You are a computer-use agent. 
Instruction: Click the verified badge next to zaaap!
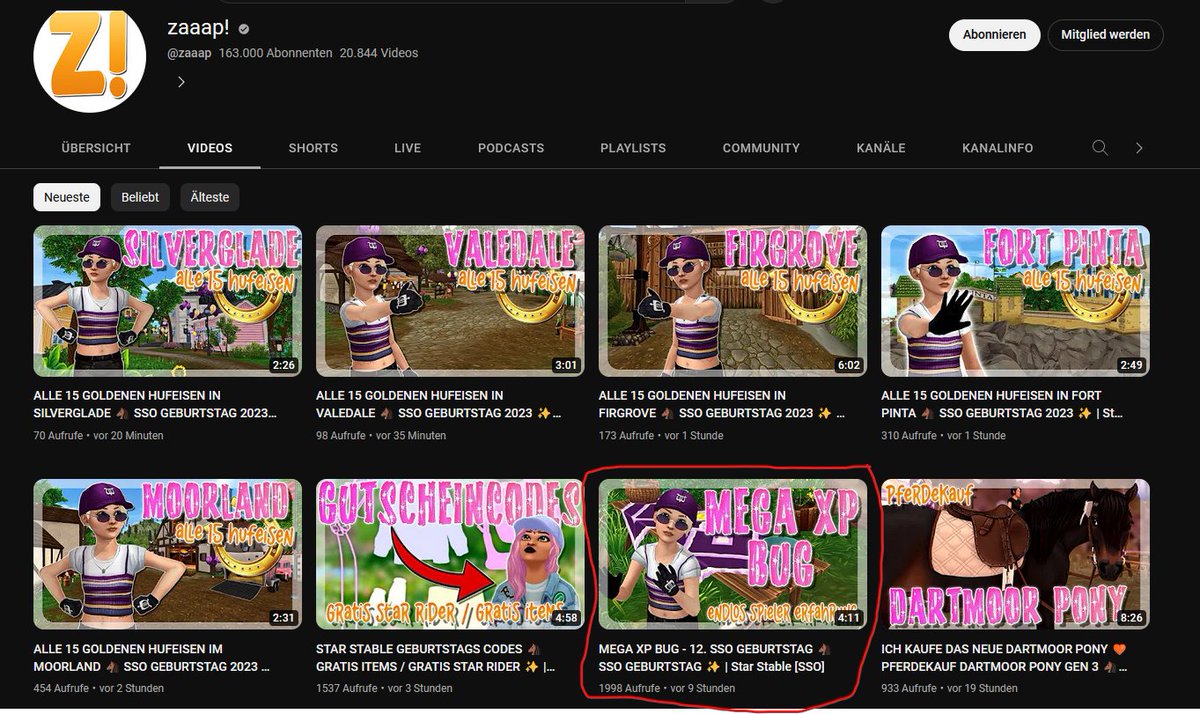click(x=242, y=28)
